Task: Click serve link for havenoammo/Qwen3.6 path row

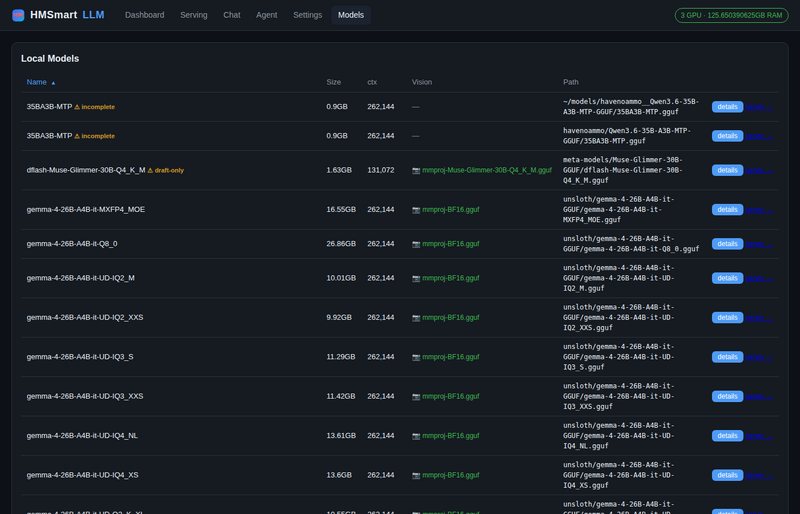Action: pyautogui.click(x=759, y=136)
